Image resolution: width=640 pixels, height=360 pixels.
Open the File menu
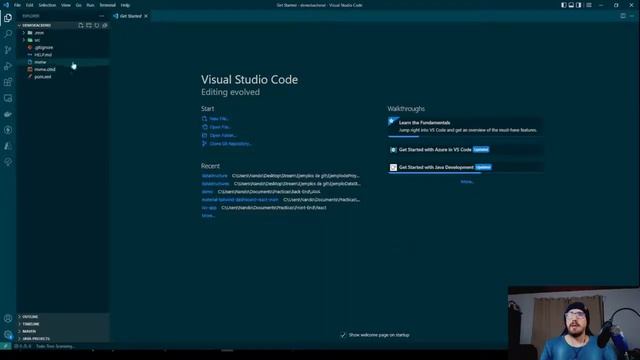tap(17, 5)
